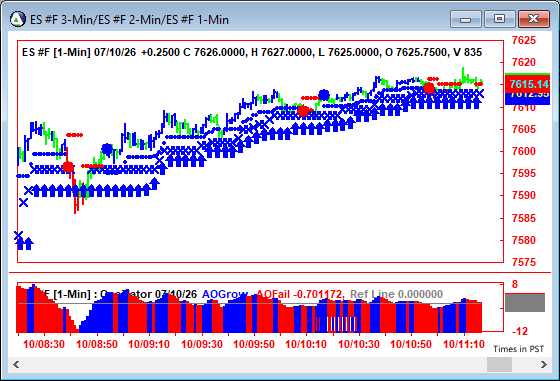The height and width of the screenshot is (381, 560).
Task: Click the 7585 price axis label
Action: [x=524, y=218]
